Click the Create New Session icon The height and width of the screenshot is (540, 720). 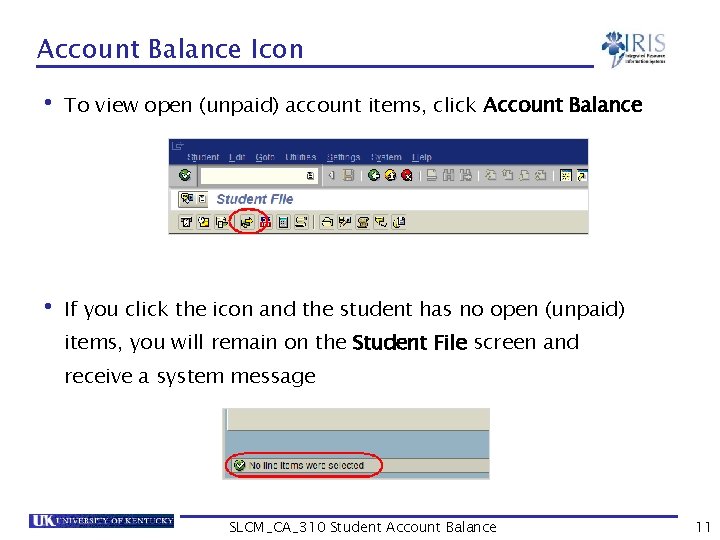tap(566, 175)
